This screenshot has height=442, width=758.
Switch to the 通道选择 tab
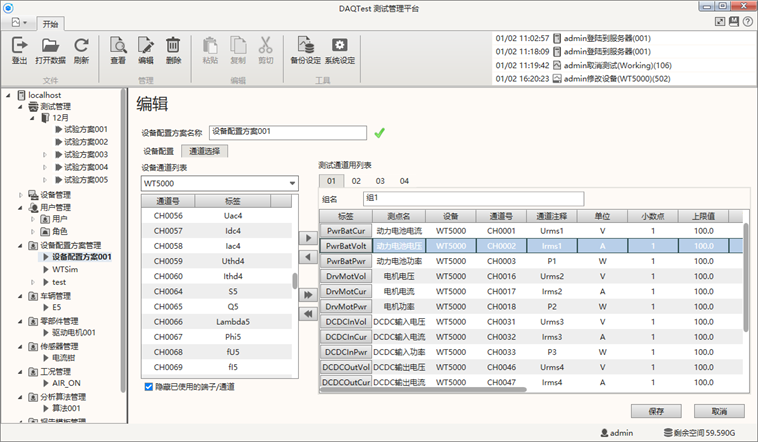pyautogui.click(x=203, y=151)
